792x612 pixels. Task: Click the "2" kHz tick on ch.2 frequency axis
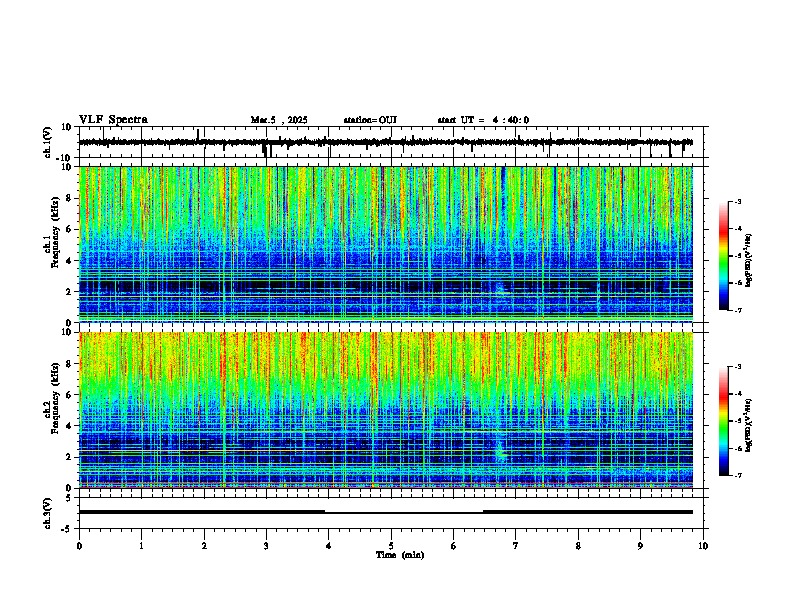[x=70, y=457]
